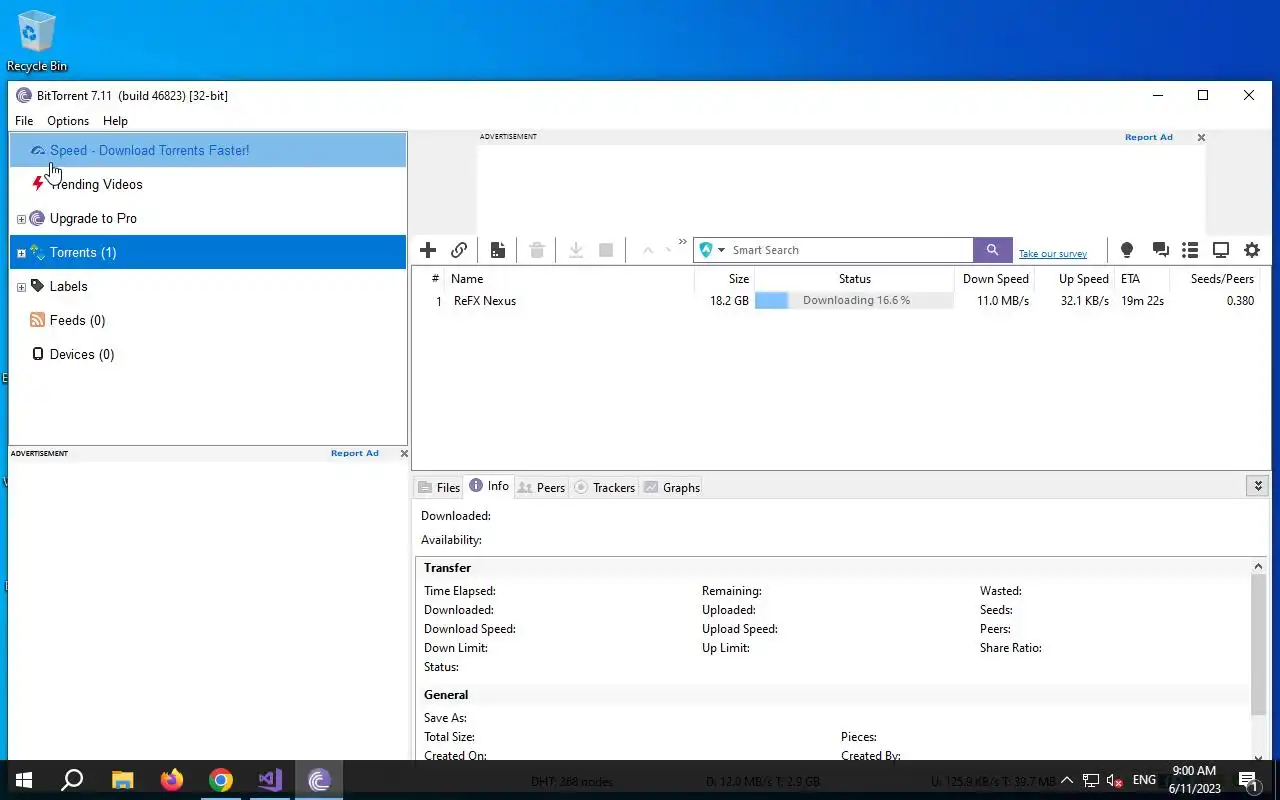Expand the Upgrade to Pro node
Screen dimensions: 1280x800
tap(21, 219)
